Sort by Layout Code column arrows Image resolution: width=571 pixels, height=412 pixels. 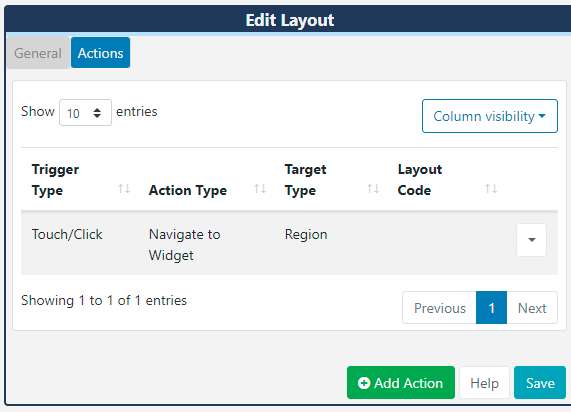point(491,189)
